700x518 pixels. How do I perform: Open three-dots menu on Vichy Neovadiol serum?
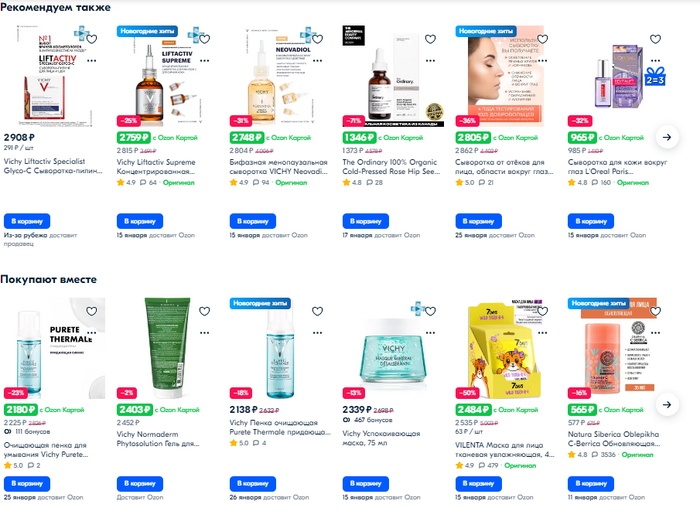(x=317, y=61)
